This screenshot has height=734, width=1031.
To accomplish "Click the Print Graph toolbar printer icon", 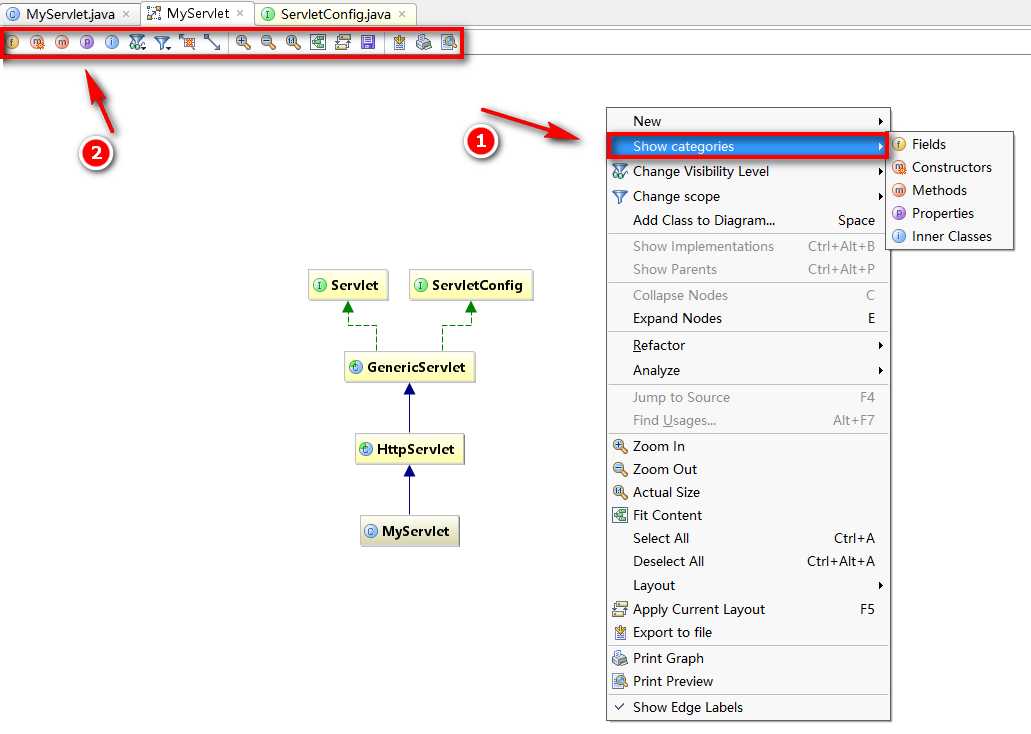I will (424, 43).
